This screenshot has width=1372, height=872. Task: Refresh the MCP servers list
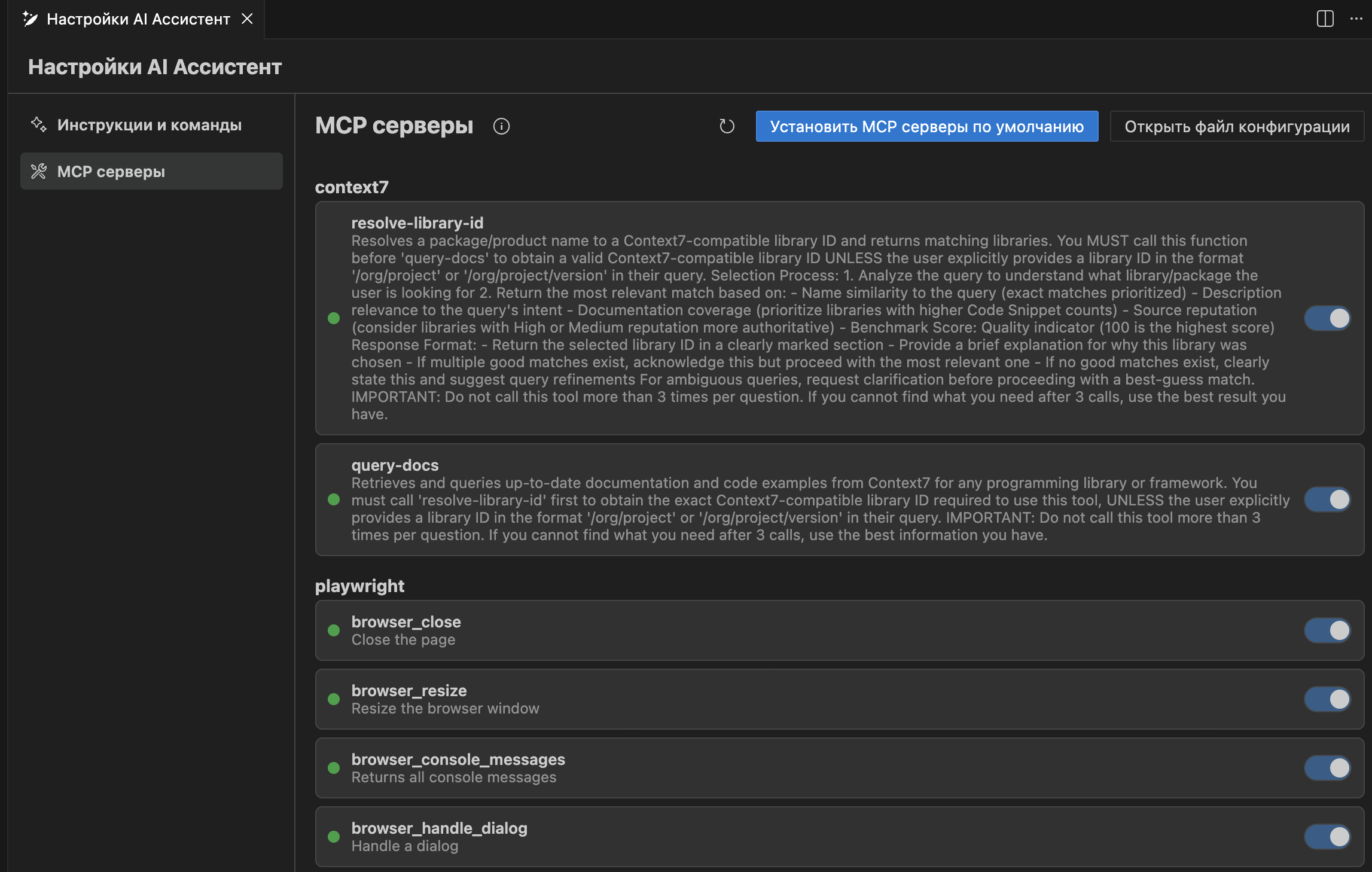[x=727, y=126]
